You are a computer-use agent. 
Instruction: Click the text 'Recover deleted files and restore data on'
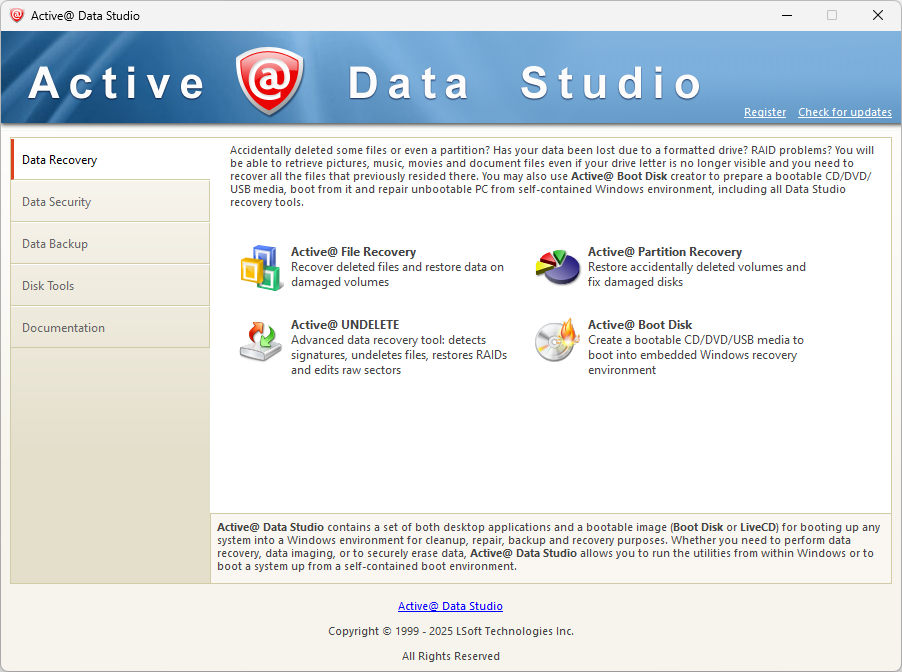398,267
